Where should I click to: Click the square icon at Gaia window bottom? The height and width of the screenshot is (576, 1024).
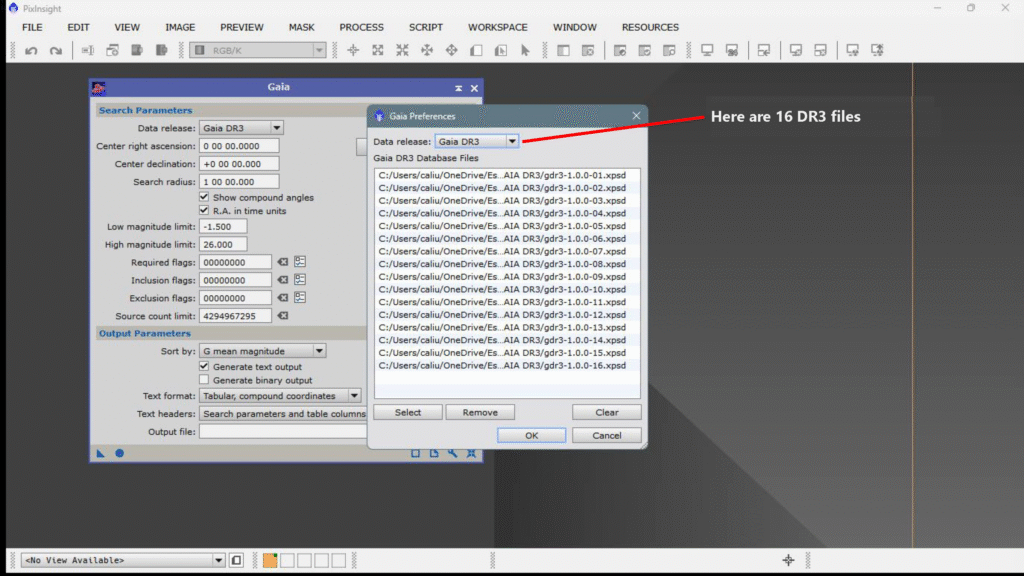(415, 453)
